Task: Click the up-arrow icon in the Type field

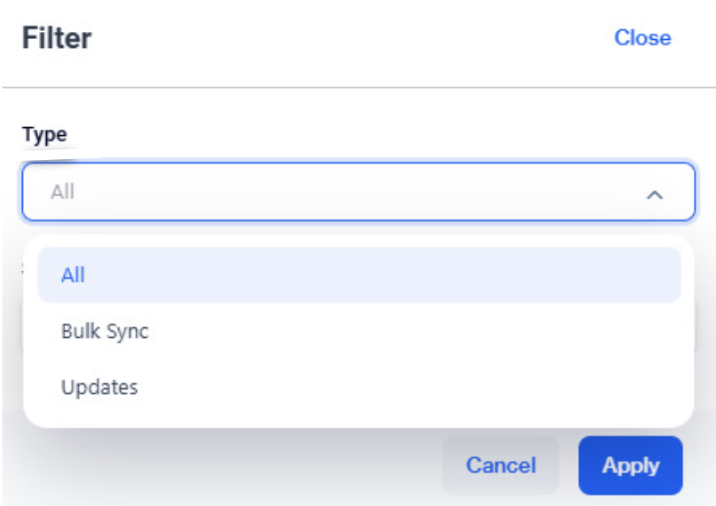Action: [x=654, y=195]
